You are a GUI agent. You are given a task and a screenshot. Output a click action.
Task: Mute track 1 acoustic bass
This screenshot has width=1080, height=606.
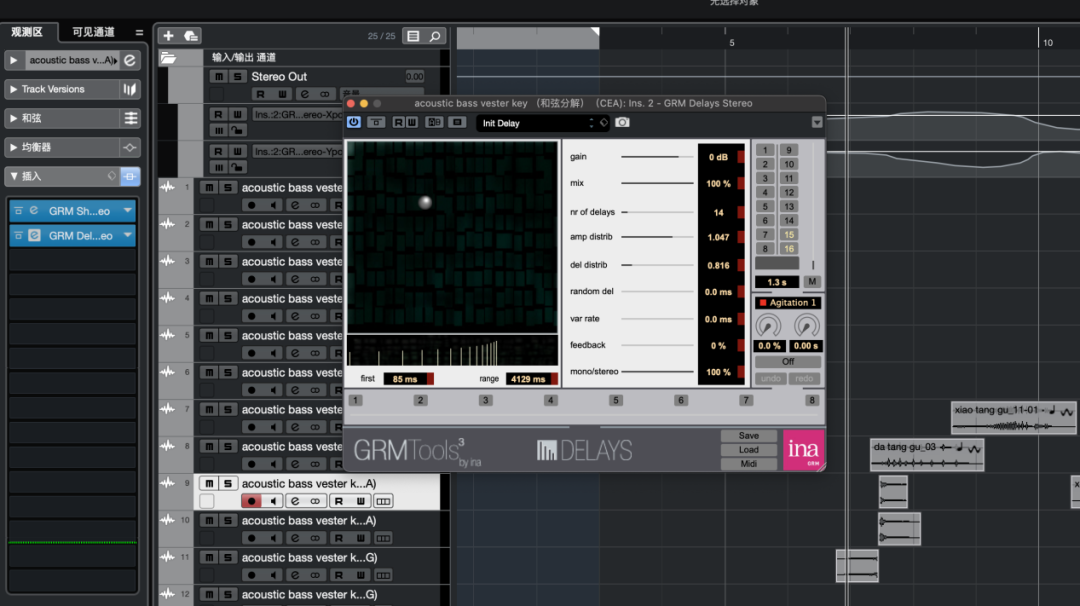209,187
